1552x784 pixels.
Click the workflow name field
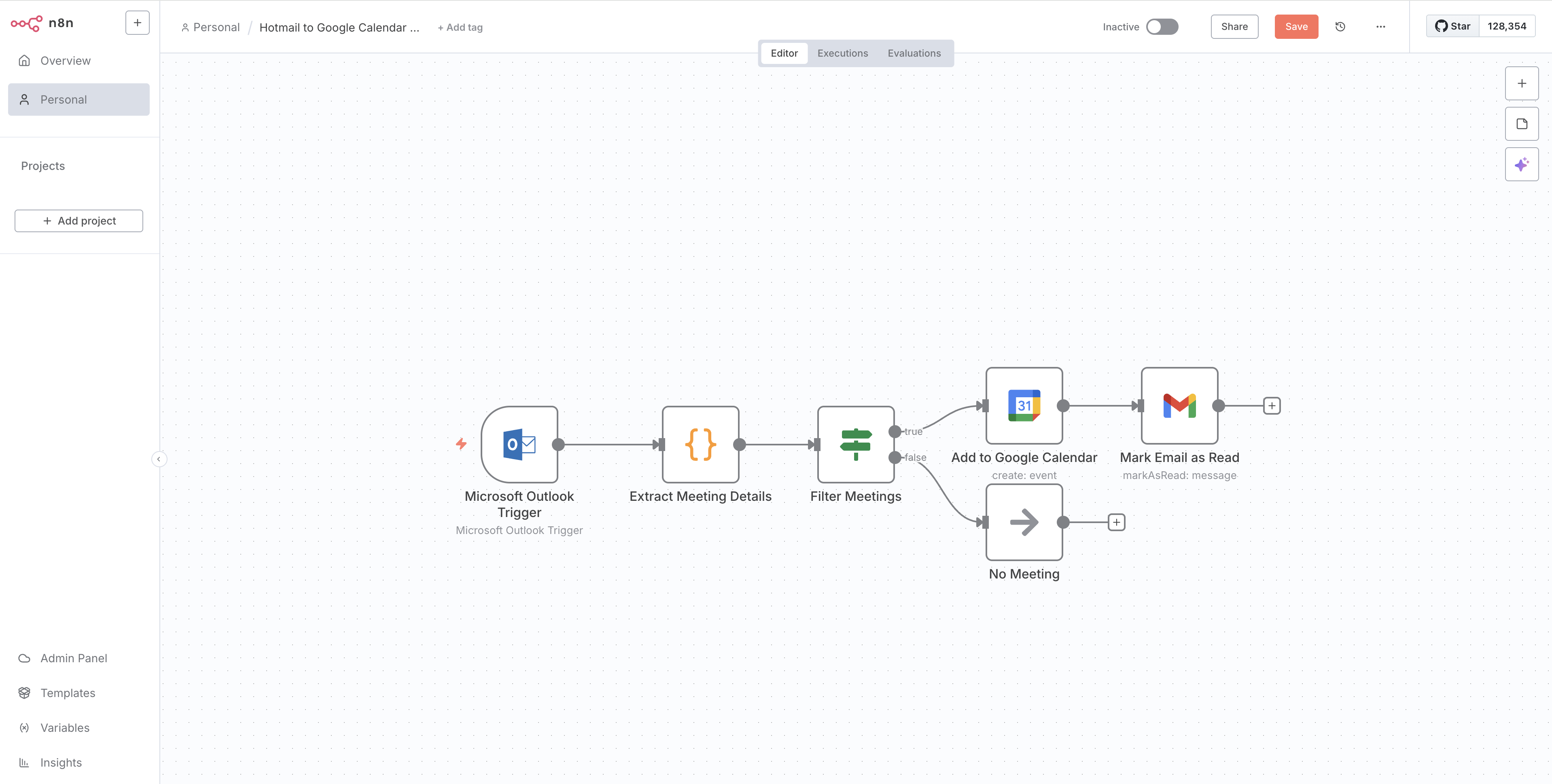pyautogui.click(x=339, y=28)
